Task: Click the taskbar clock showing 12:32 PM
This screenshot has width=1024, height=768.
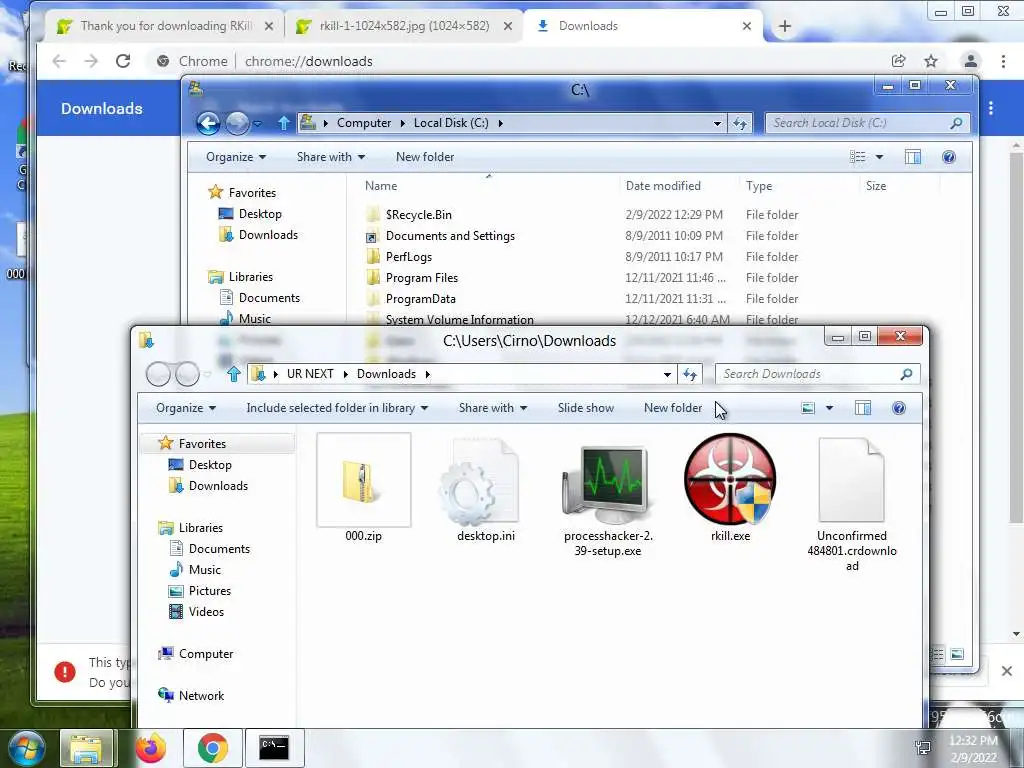Action: click(x=973, y=748)
